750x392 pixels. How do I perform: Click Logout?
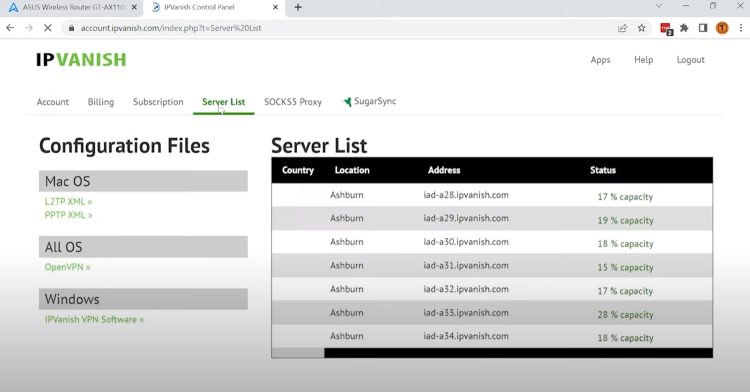pyautogui.click(x=690, y=60)
